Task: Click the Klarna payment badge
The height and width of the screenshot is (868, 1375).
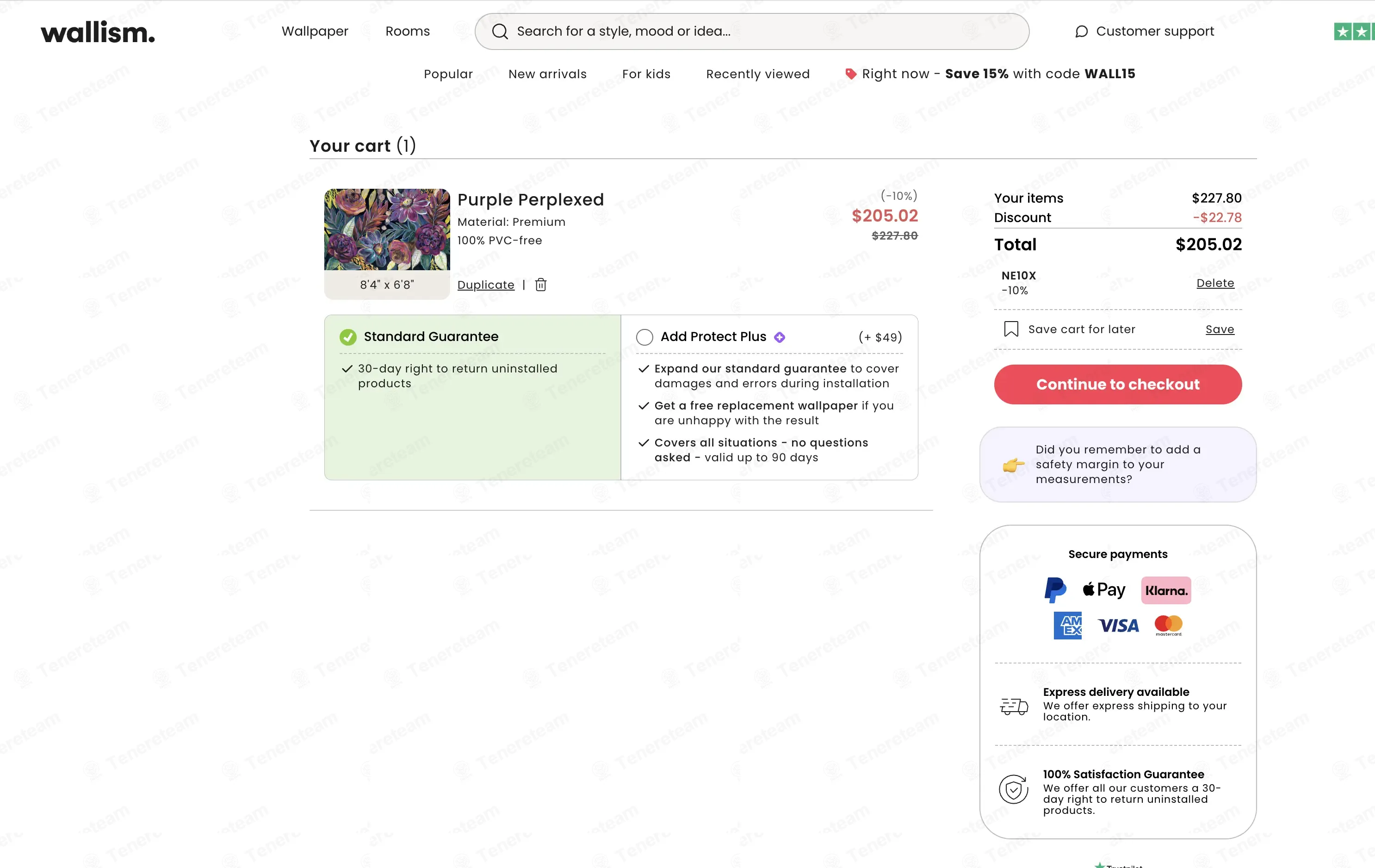Action: (x=1165, y=590)
